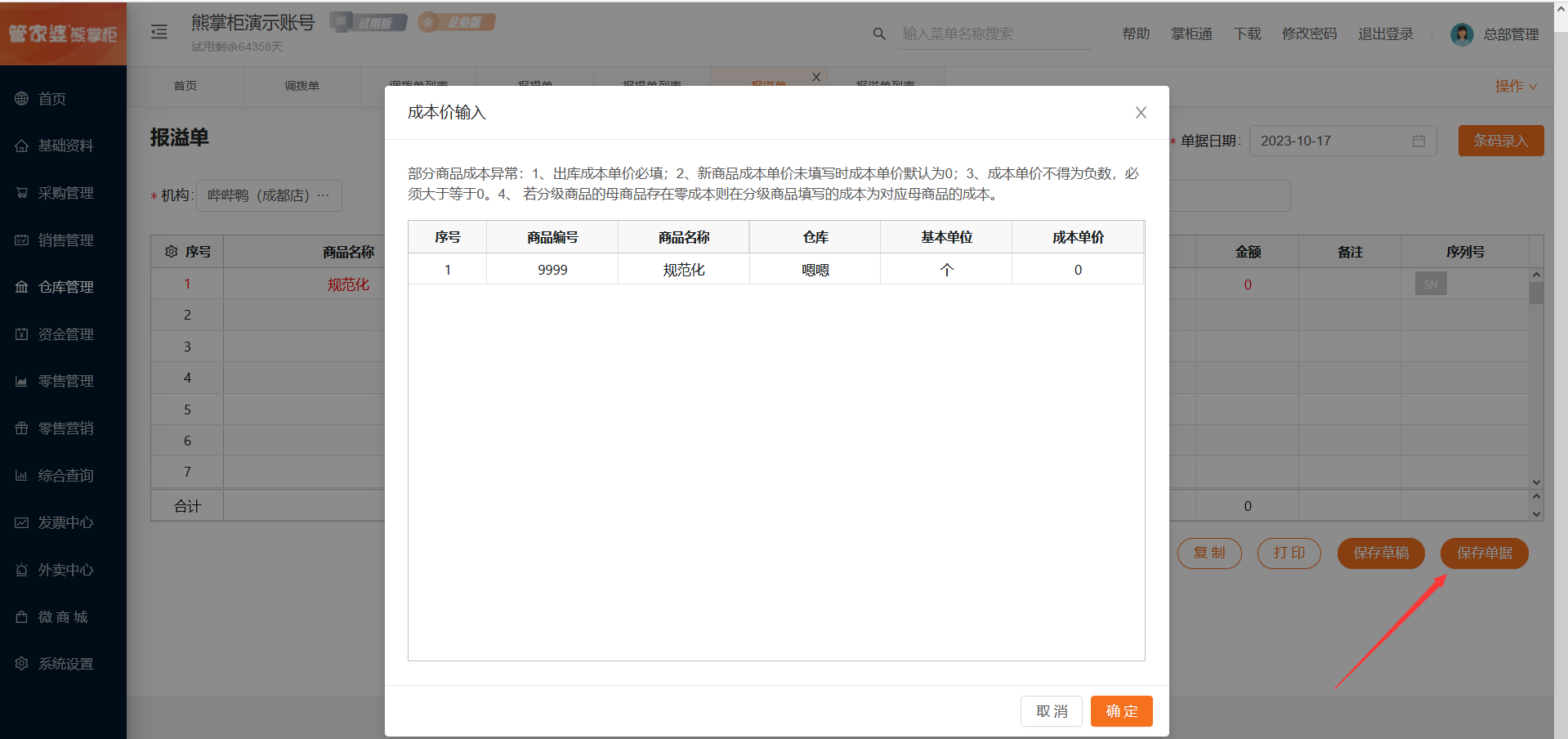
Task: Click 成本单价 column header
Action: click(1078, 237)
